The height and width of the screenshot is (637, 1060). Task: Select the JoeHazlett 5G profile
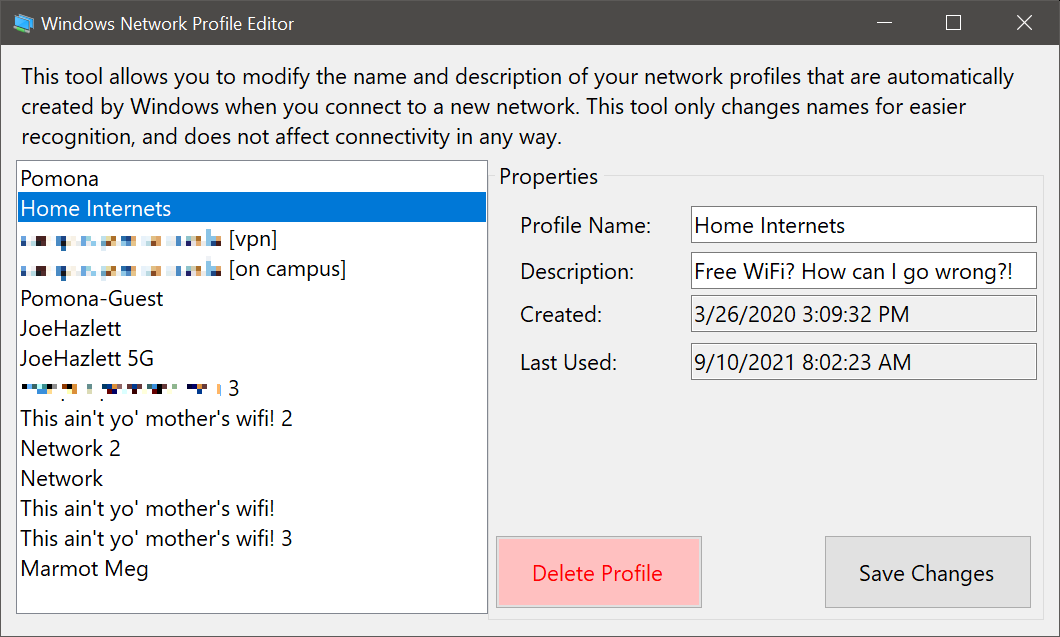pyautogui.click(x=87, y=359)
